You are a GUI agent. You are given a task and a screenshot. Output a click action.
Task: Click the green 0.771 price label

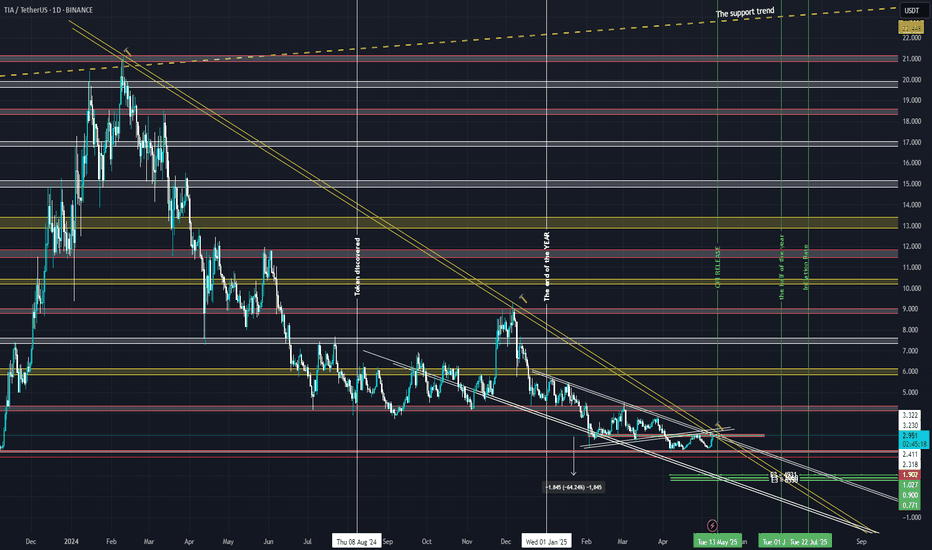[x=910, y=505]
